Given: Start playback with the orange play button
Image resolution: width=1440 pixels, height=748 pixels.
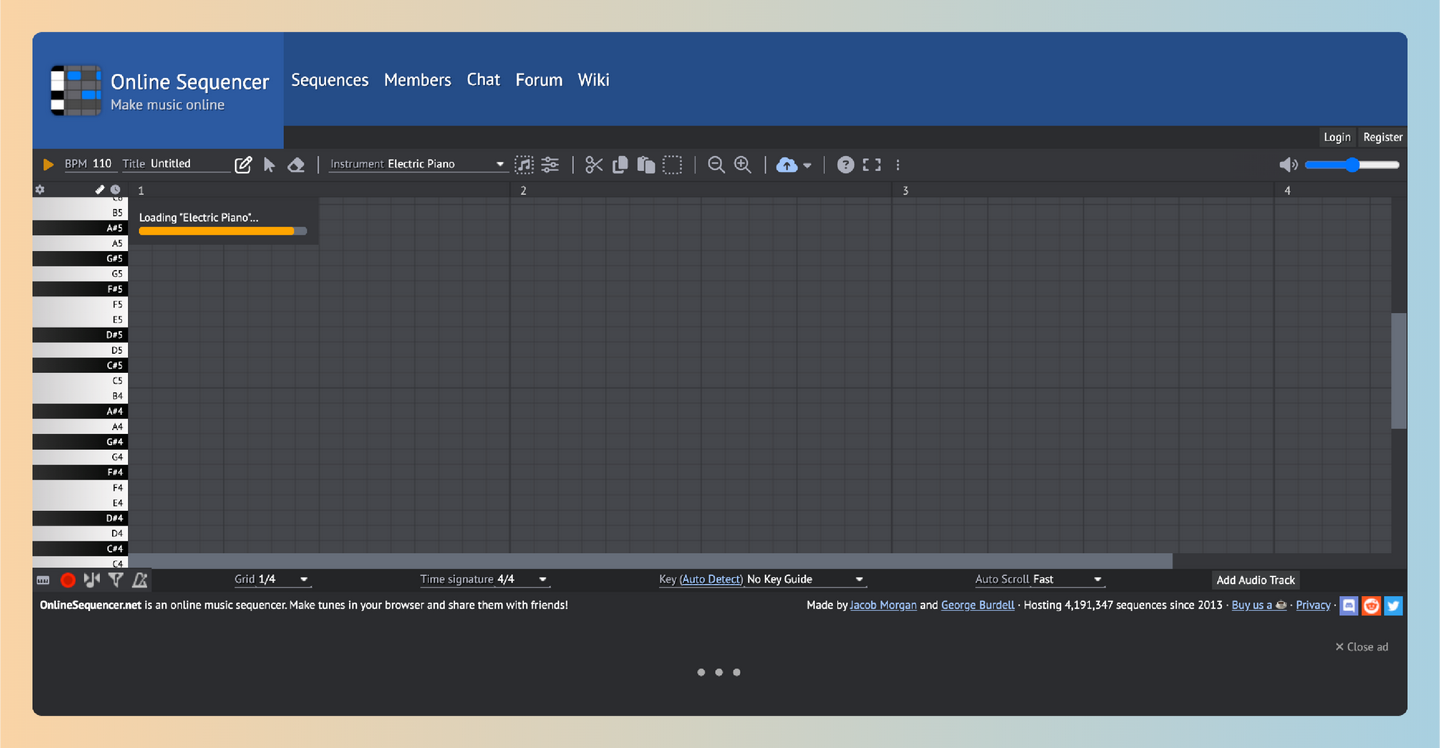Looking at the screenshot, I should (48, 164).
